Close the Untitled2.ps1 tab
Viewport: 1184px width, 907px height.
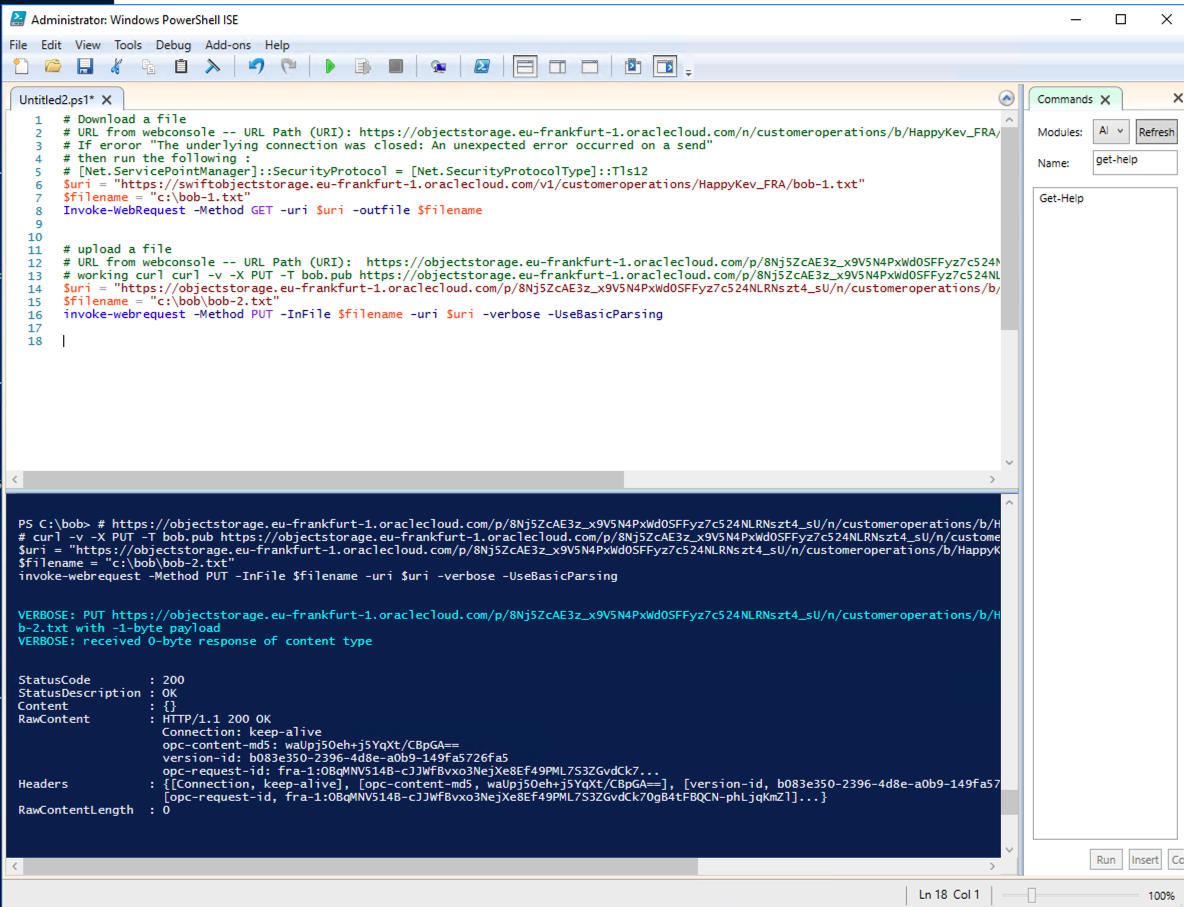point(106,100)
